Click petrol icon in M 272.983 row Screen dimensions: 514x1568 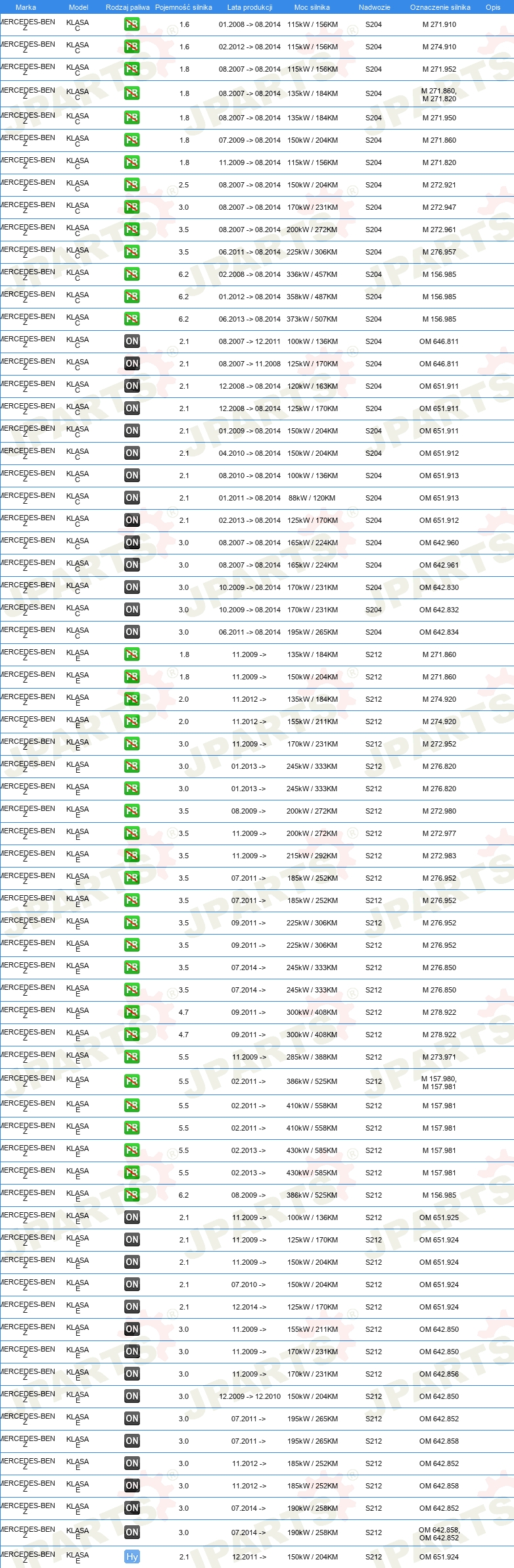[132, 856]
